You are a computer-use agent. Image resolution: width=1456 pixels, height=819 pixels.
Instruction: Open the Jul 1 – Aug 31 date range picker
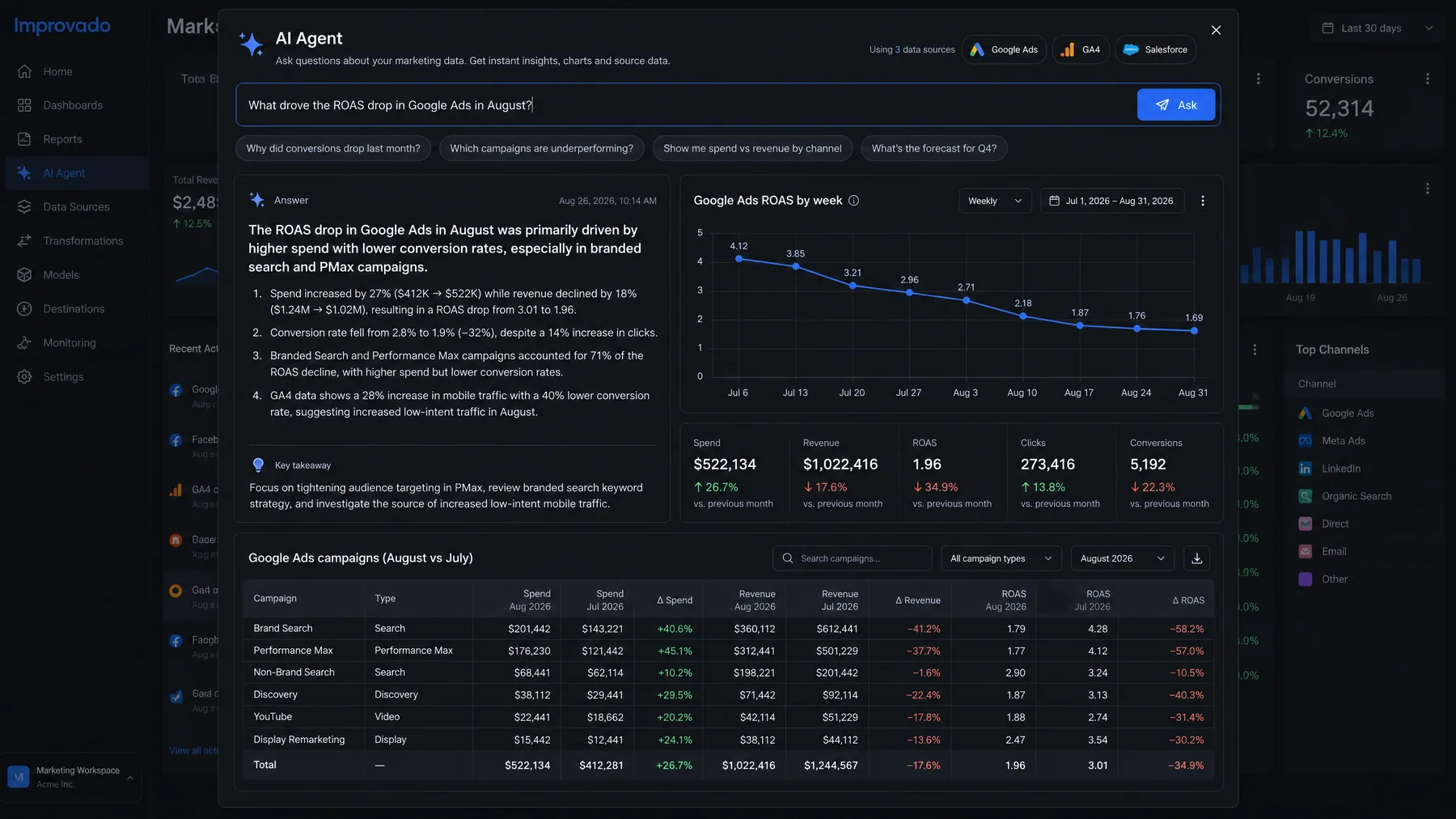tap(1112, 201)
